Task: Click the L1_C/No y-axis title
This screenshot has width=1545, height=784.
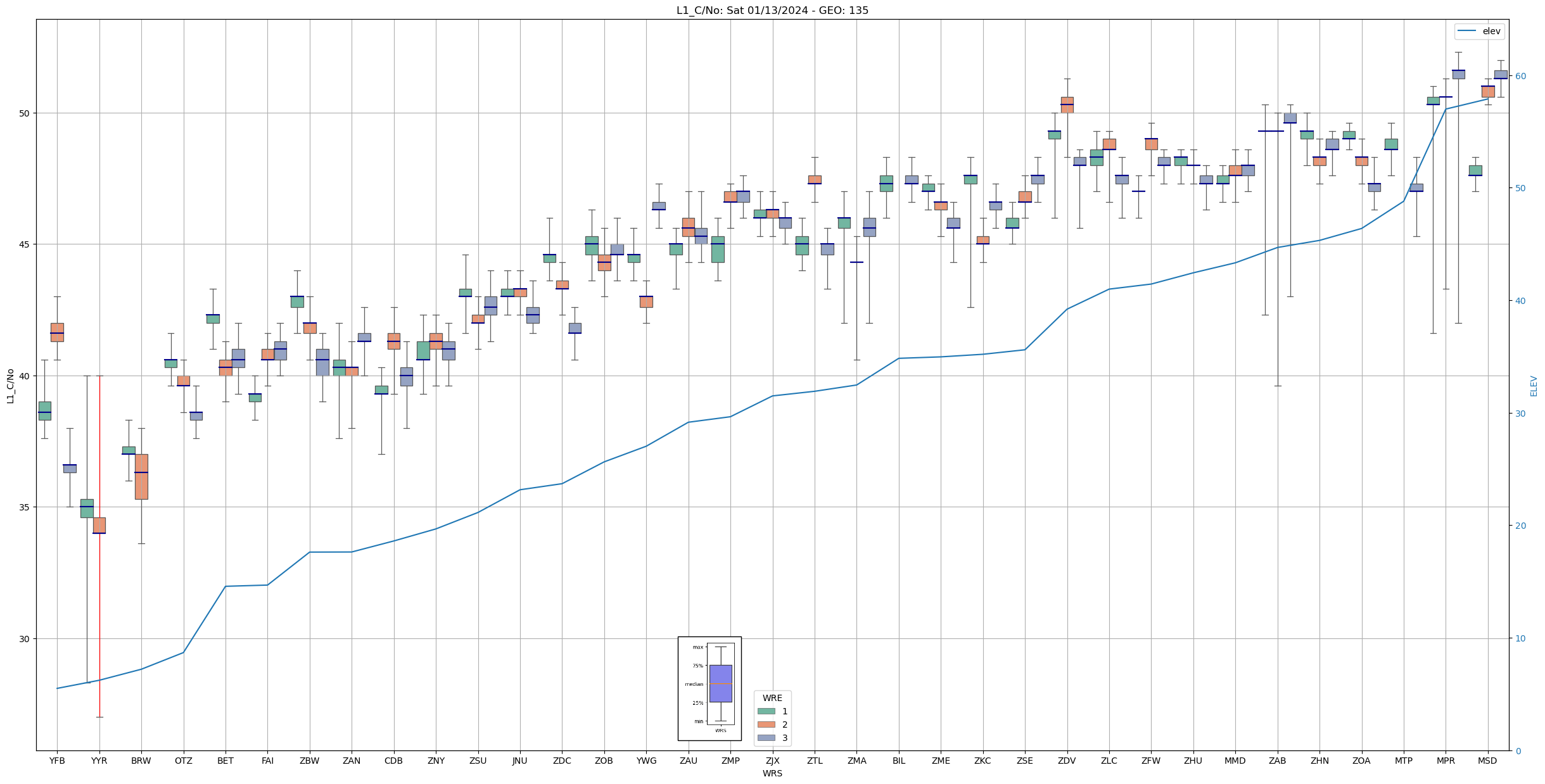Action: coord(10,386)
